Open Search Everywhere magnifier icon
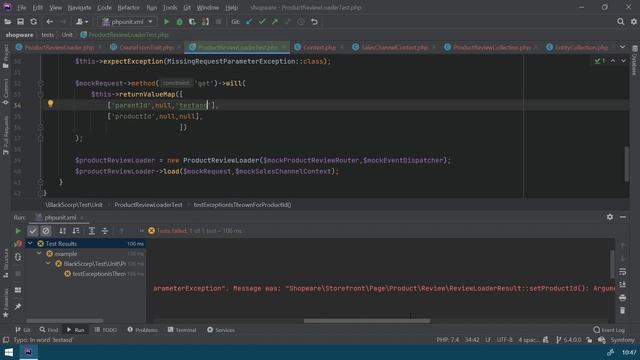The height and width of the screenshot is (360, 640). (620, 22)
